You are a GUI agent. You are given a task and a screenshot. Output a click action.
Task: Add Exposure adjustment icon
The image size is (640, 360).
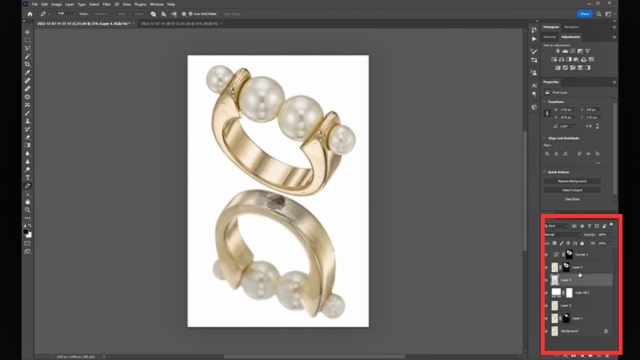[x=580, y=51]
